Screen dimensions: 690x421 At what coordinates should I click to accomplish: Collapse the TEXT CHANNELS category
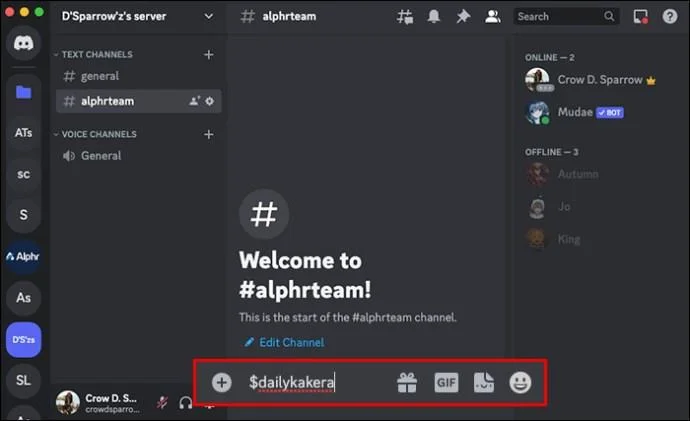tap(96, 55)
